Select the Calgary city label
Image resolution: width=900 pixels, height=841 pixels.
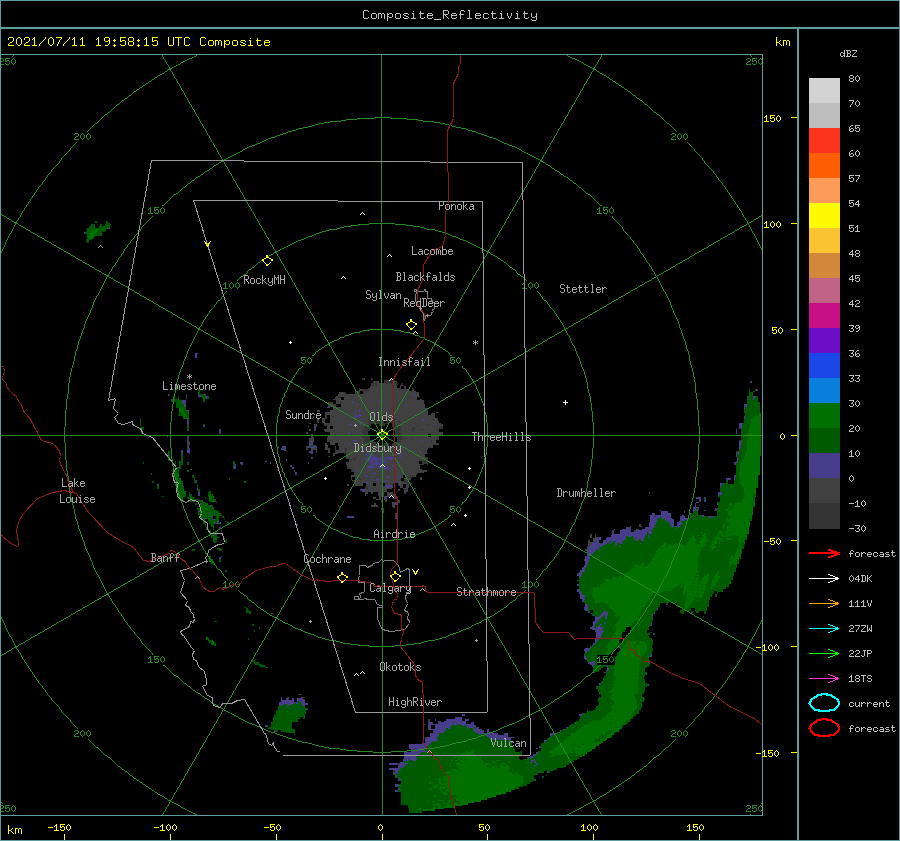click(390, 588)
